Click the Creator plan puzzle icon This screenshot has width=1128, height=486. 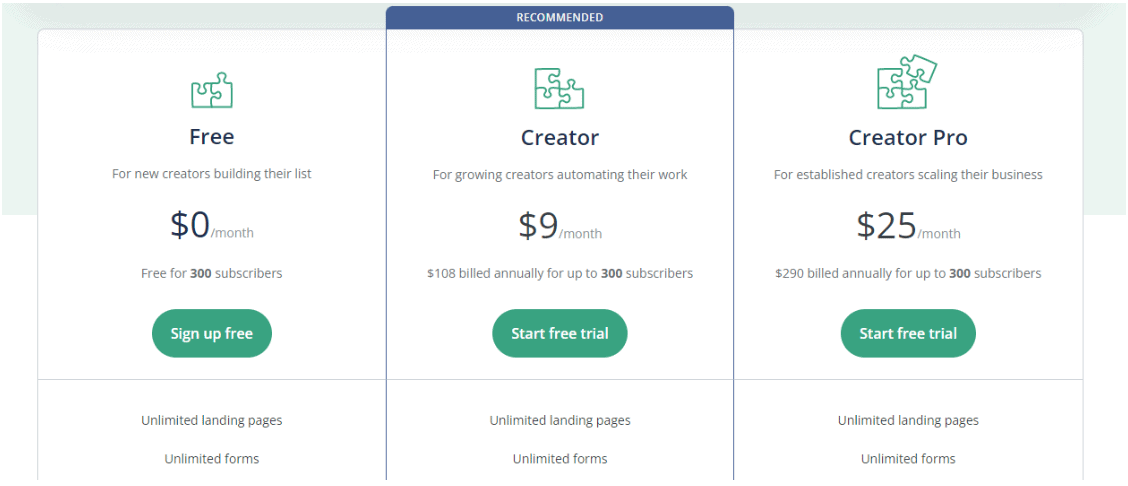pos(559,88)
